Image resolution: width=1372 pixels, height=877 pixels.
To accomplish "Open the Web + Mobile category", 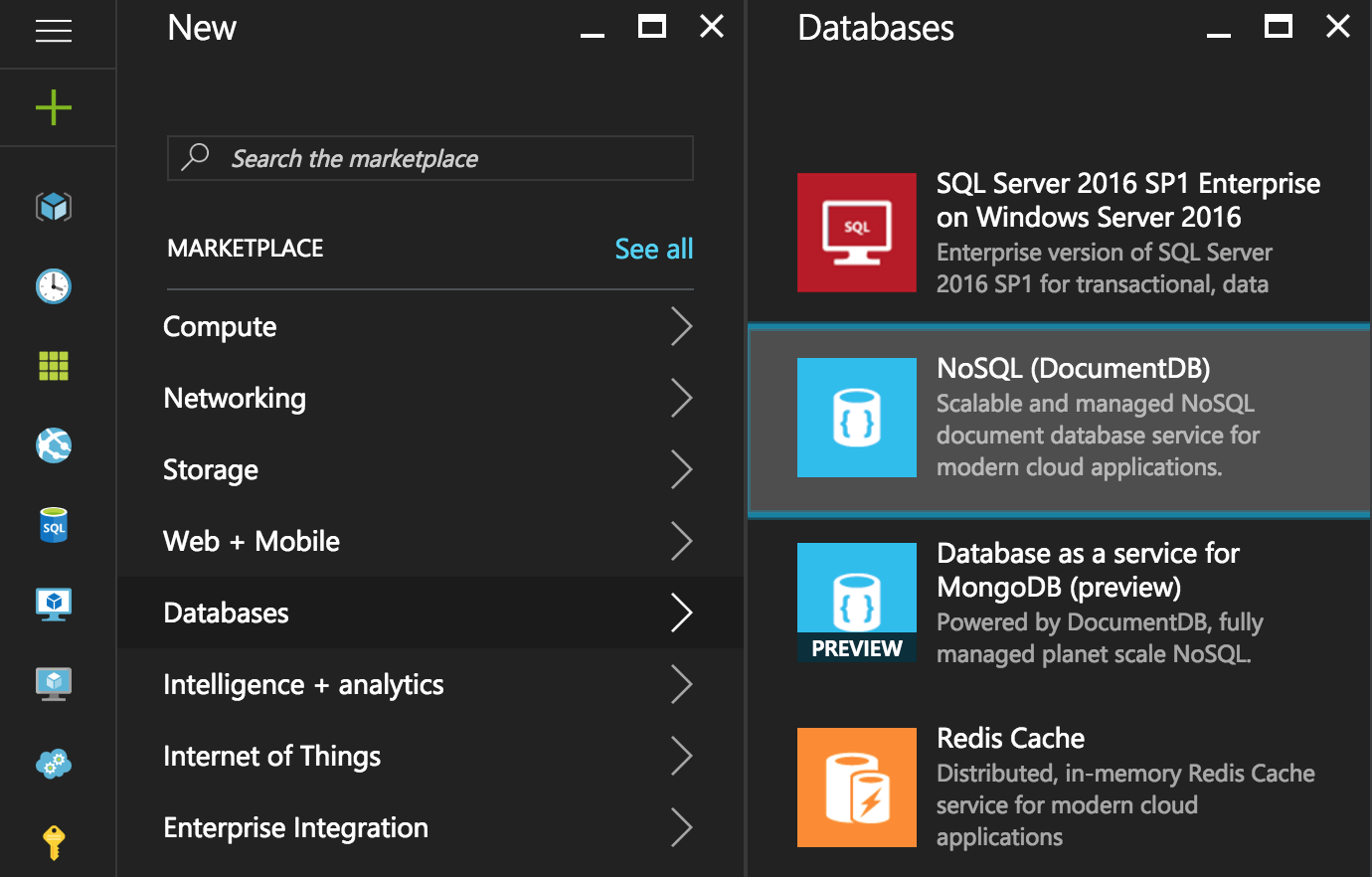I will click(252, 541).
